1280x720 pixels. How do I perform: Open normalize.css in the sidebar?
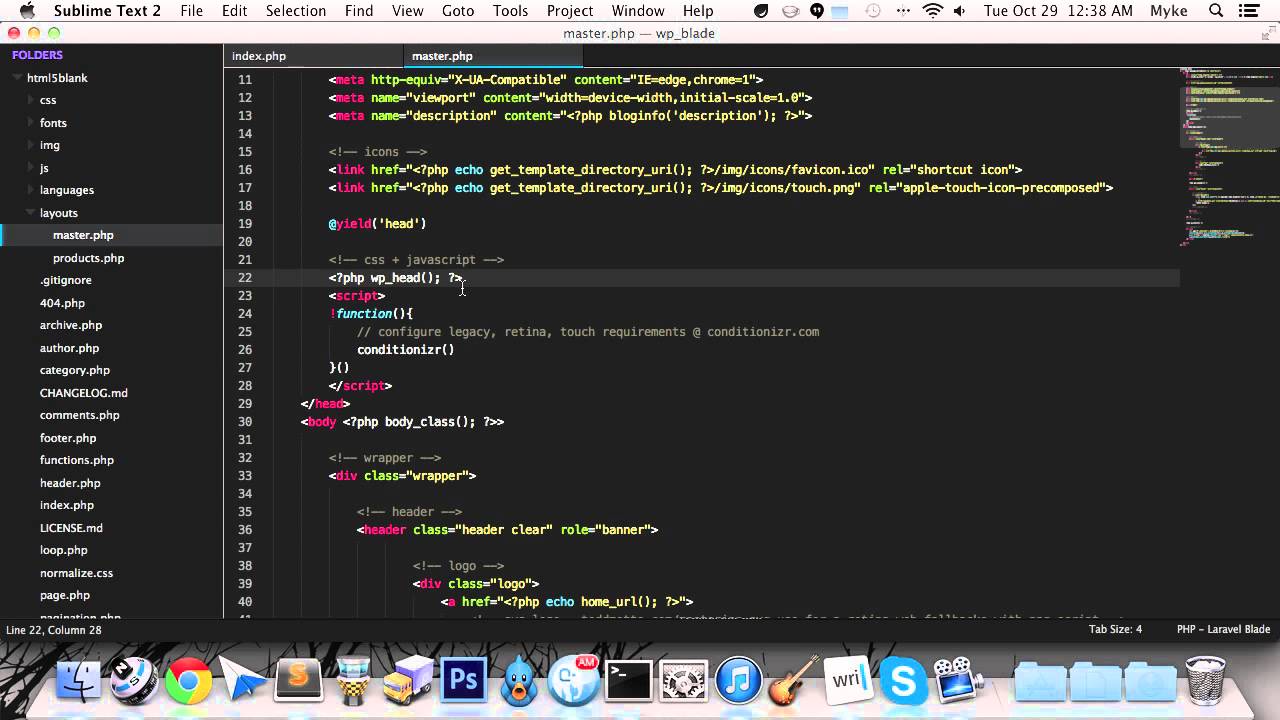pyautogui.click(x=76, y=573)
